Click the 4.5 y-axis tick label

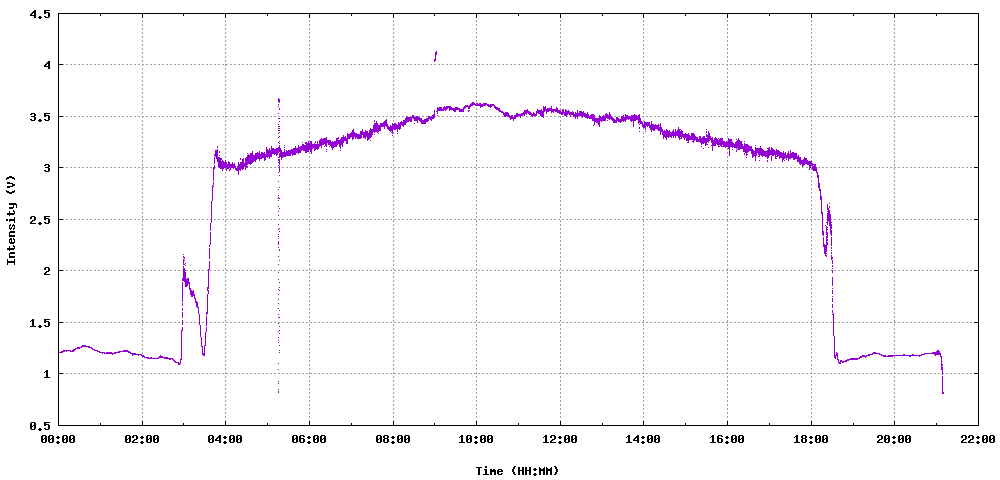pyautogui.click(x=40, y=13)
